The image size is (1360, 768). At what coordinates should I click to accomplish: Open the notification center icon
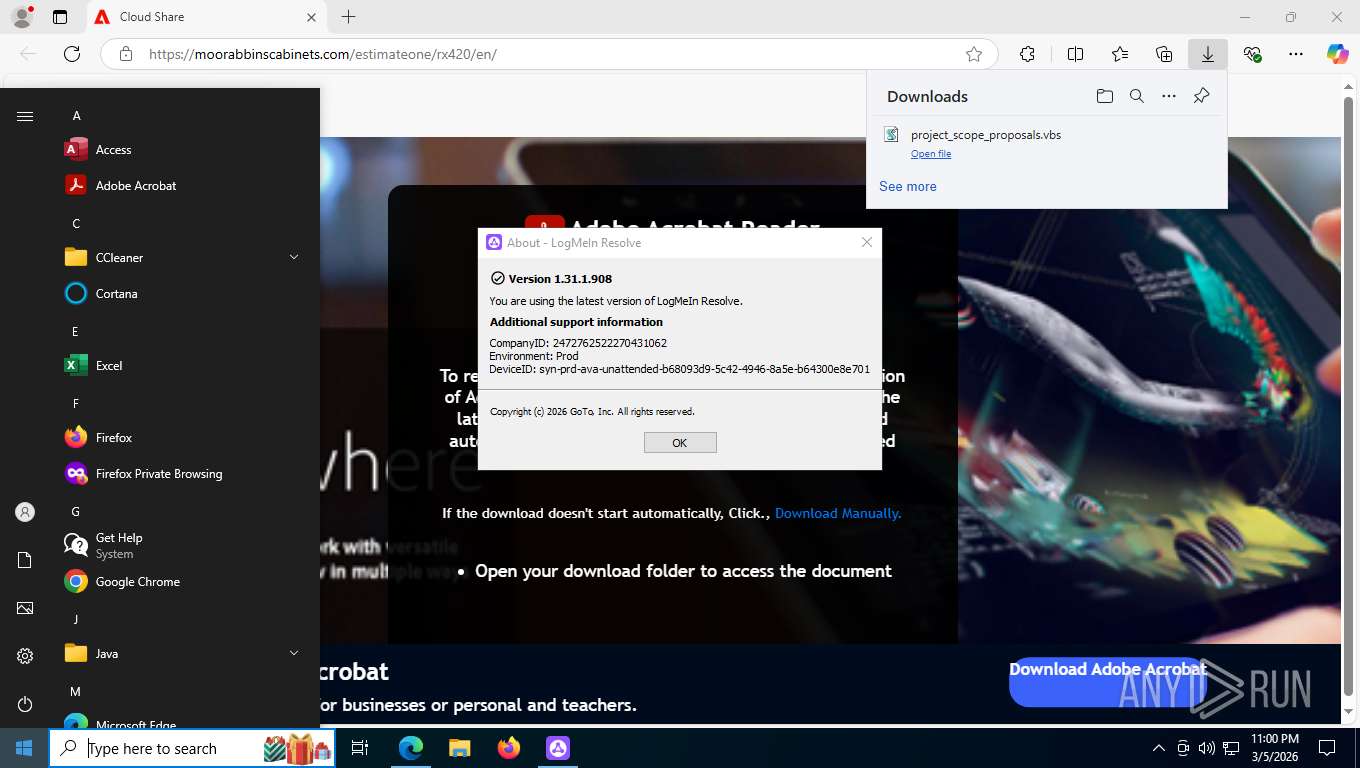pos(1327,748)
